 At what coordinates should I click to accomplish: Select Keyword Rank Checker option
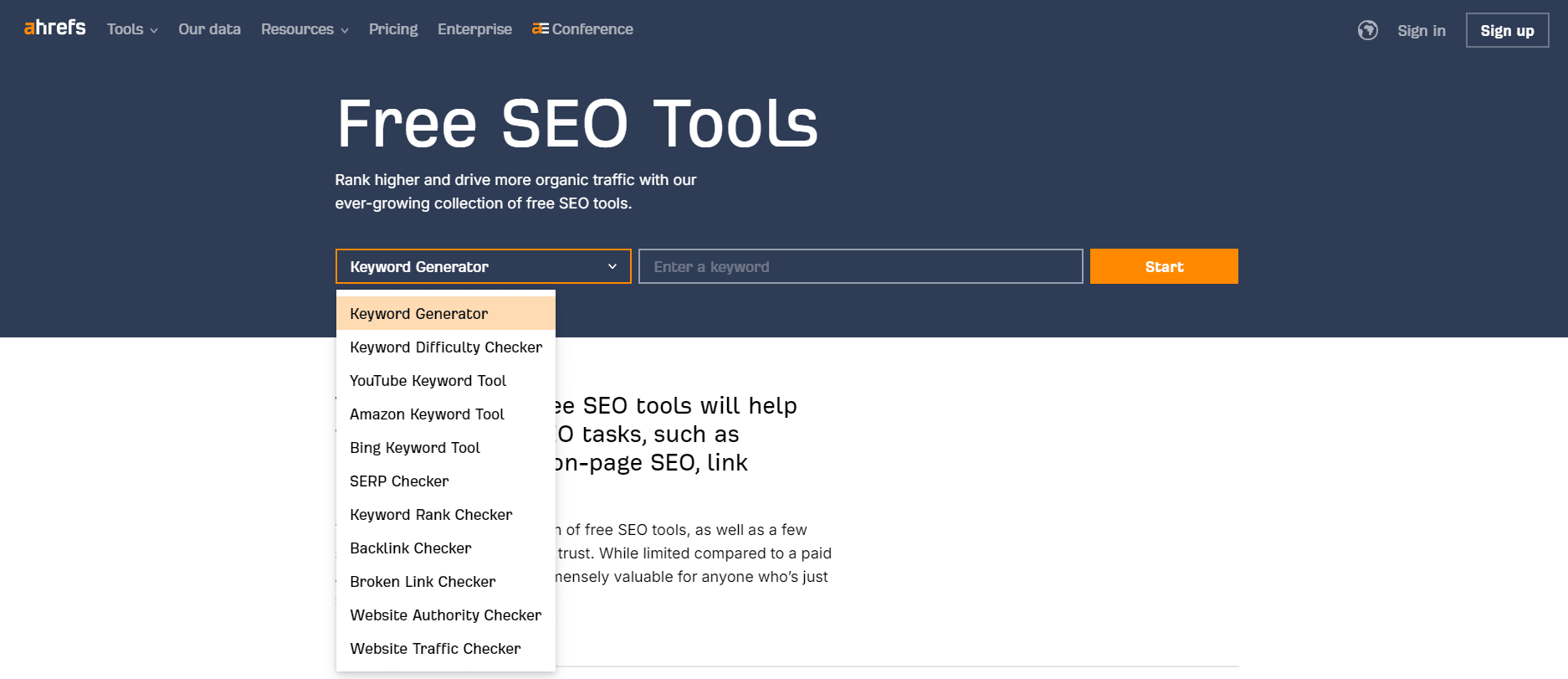(446, 514)
